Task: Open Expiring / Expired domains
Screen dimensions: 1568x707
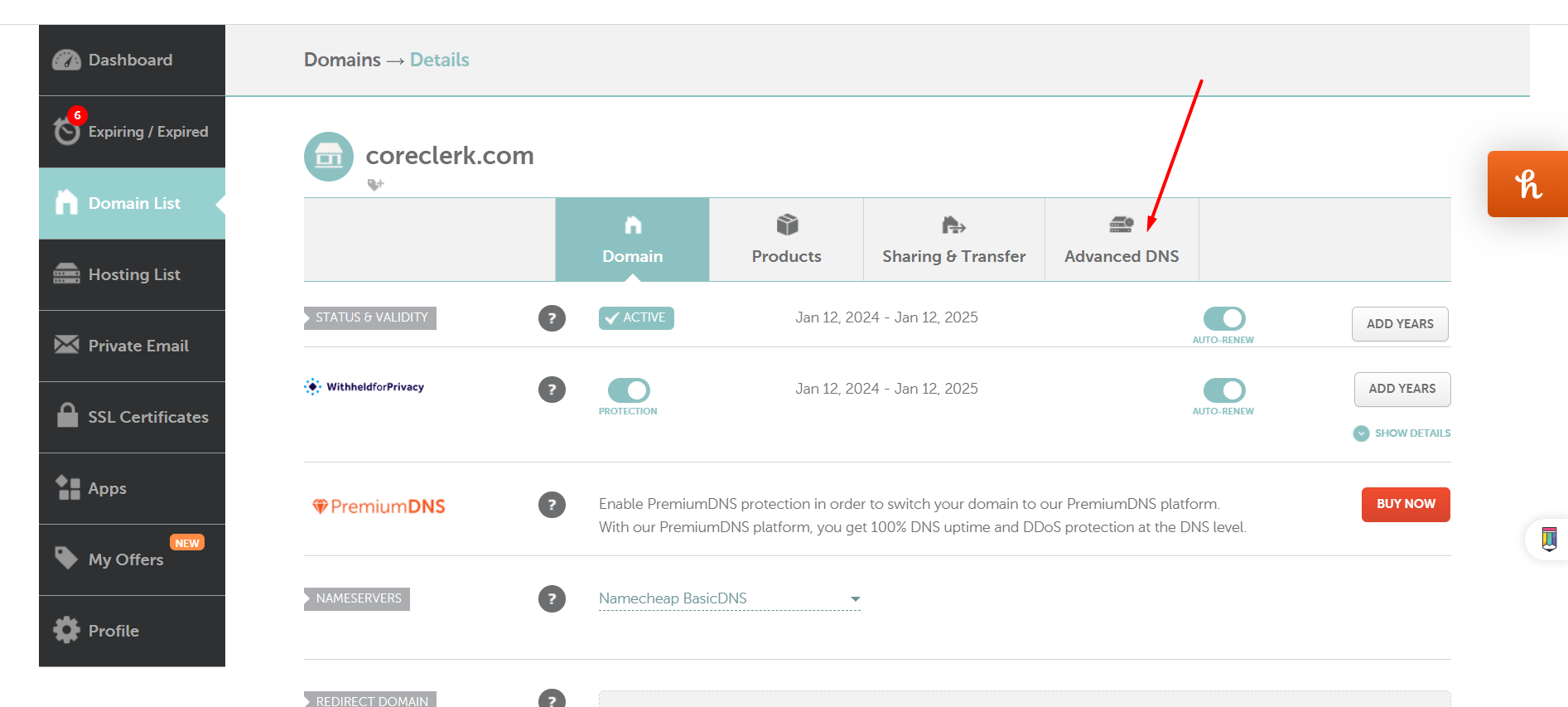Action: 132,132
